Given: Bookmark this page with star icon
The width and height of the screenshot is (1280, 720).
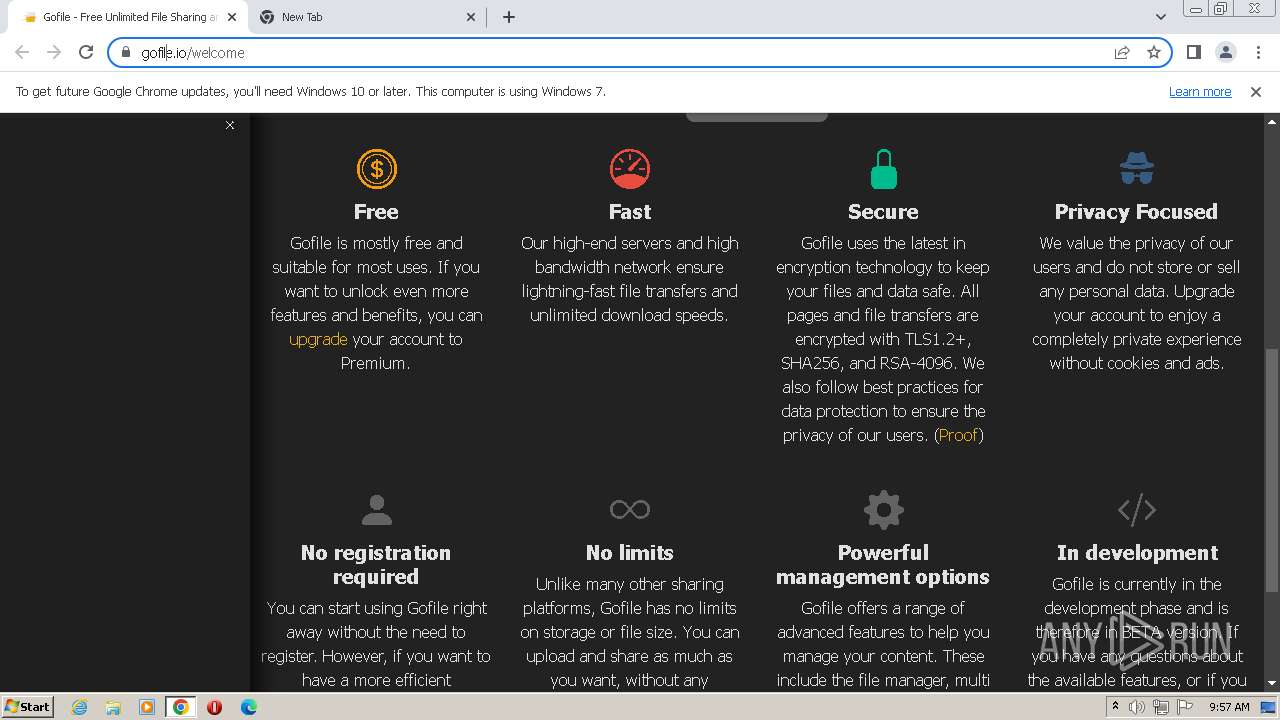Looking at the screenshot, I should tap(1154, 52).
